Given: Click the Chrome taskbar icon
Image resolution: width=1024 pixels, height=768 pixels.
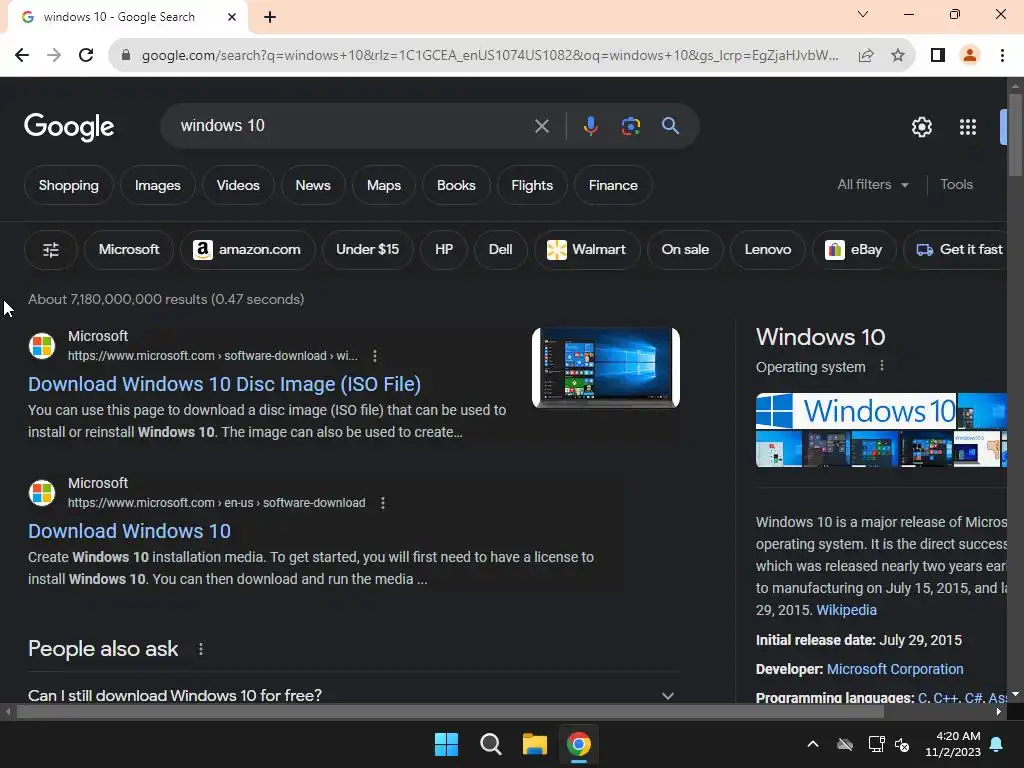Looking at the screenshot, I should pyautogui.click(x=579, y=744).
